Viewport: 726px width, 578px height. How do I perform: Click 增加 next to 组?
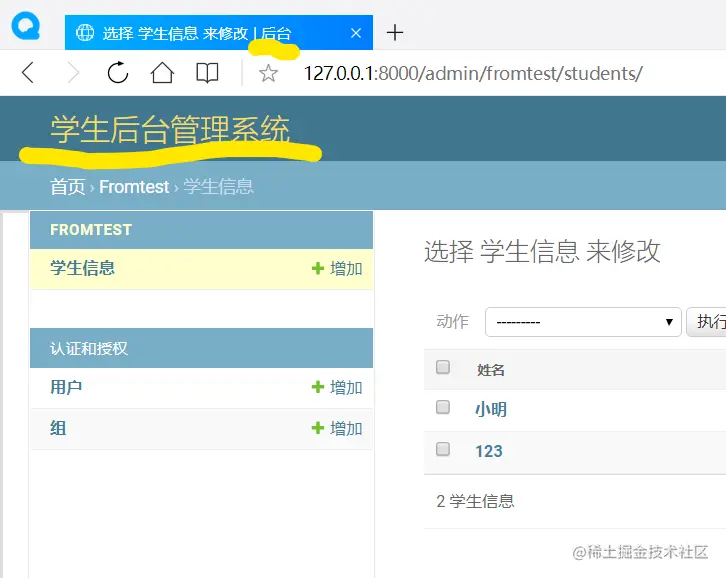click(x=346, y=428)
